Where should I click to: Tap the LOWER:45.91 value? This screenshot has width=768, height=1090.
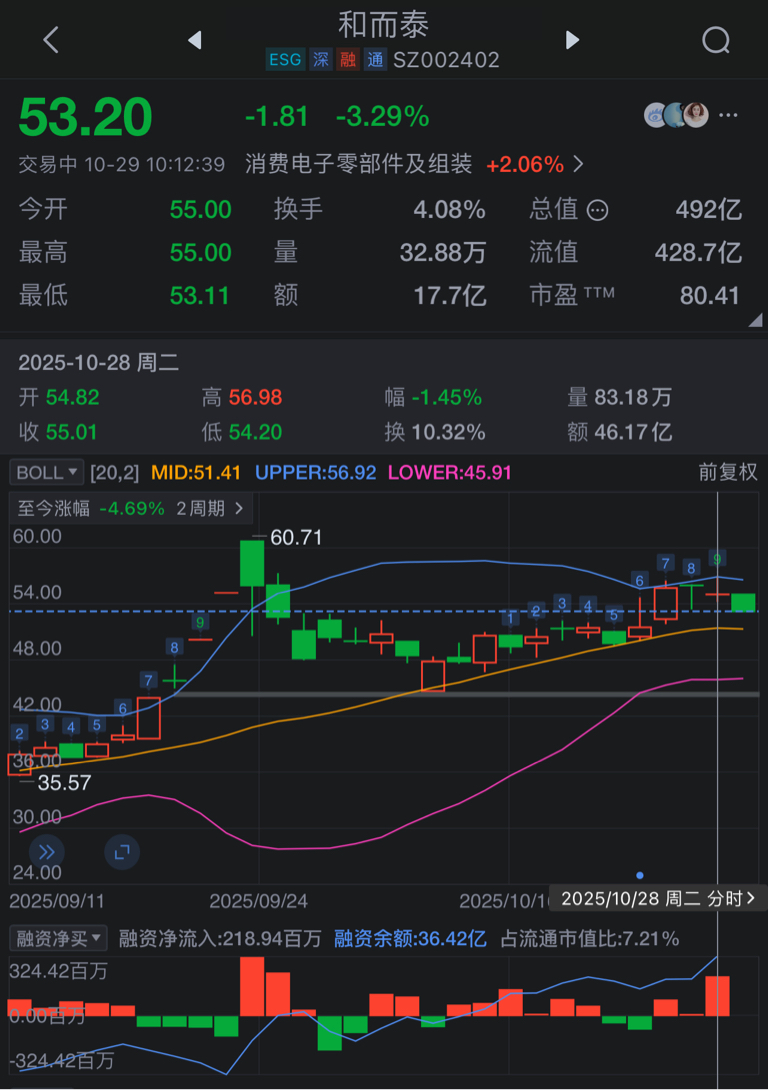point(450,473)
